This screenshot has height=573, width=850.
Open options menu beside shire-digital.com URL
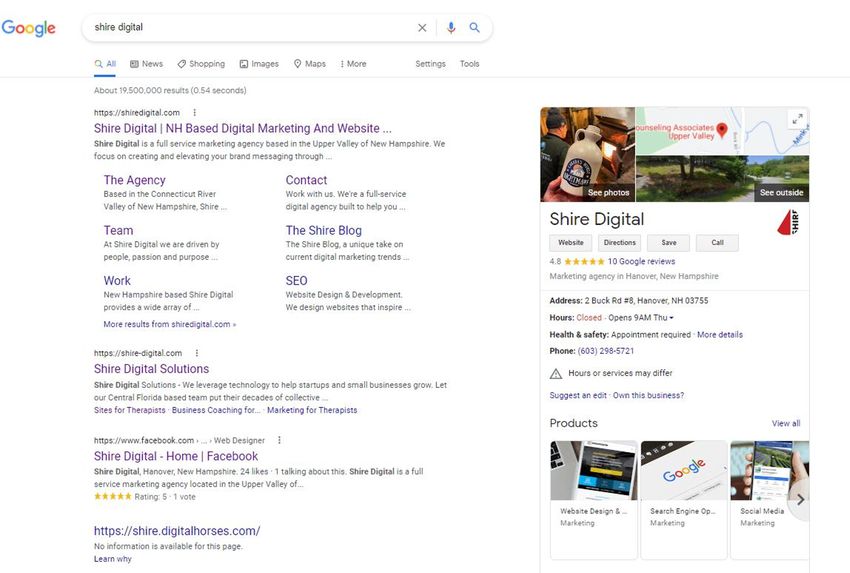click(197, 353)
